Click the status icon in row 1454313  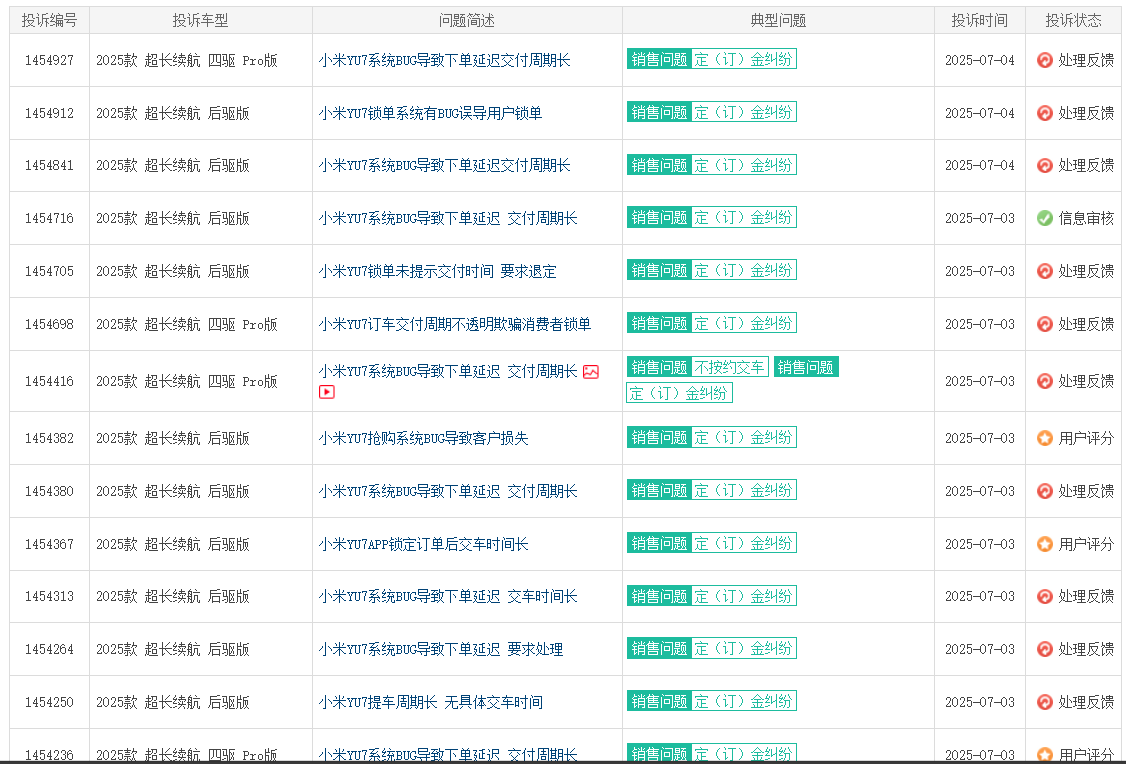click(1045, 597)
